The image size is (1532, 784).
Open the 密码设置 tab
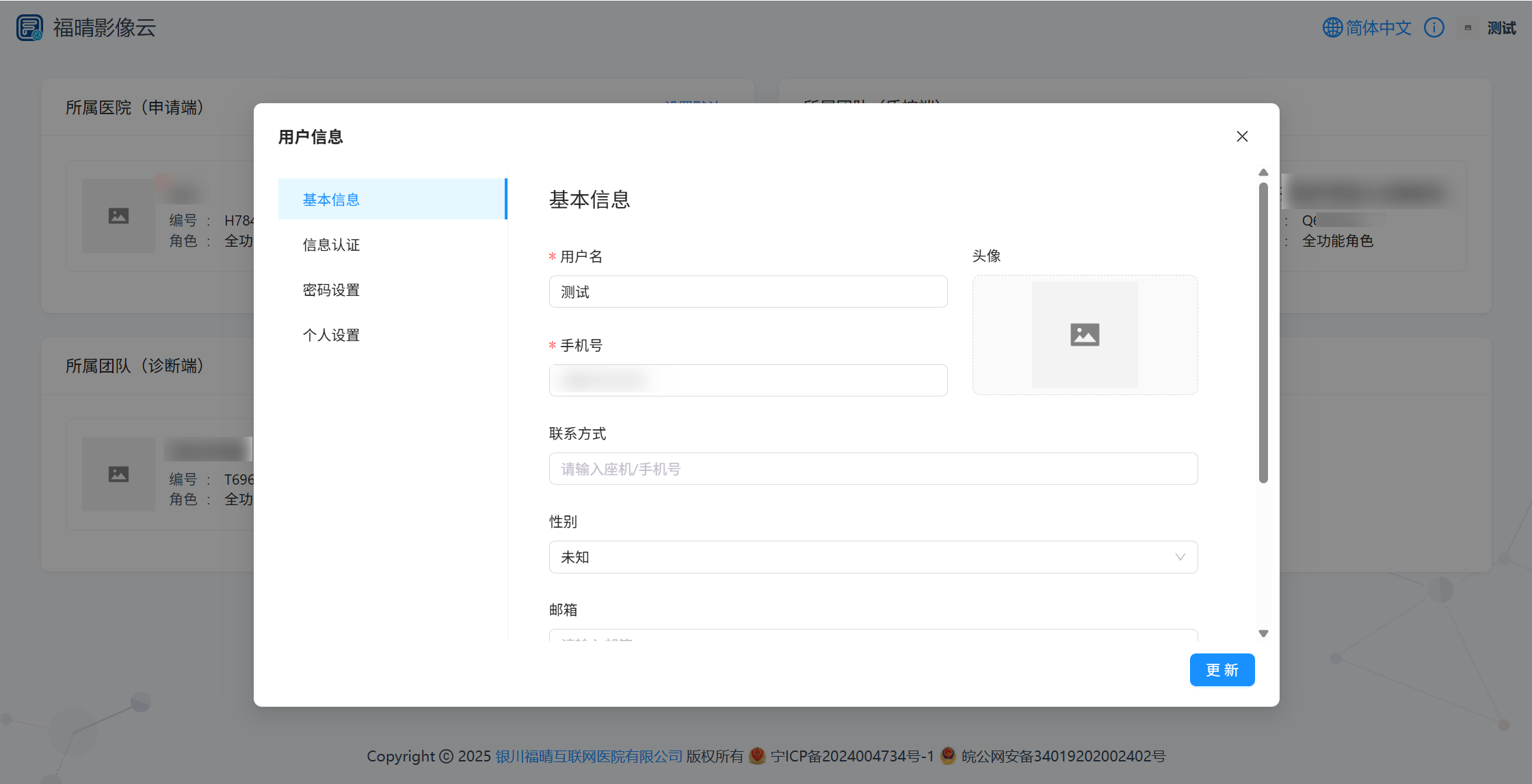click(331, 290)
